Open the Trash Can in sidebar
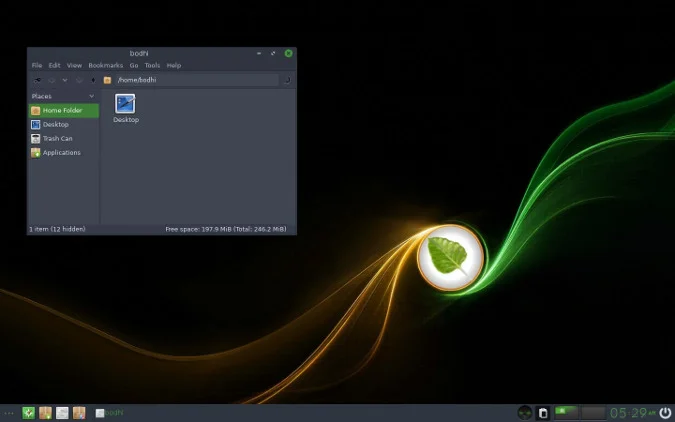Viewport: 675px width, 422px height. (x=56, y=138)
